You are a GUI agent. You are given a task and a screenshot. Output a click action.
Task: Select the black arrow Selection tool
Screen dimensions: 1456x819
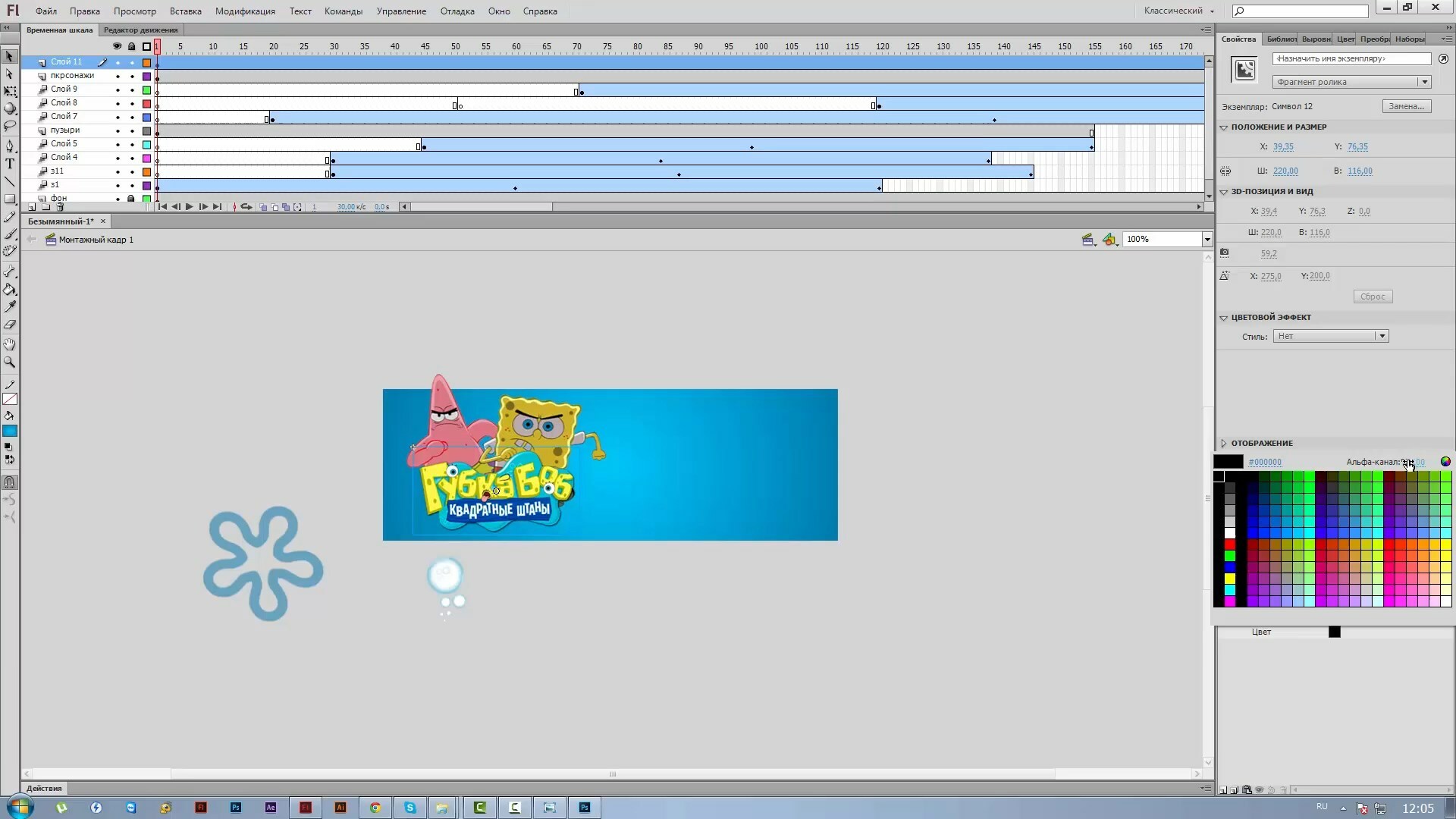10,56
